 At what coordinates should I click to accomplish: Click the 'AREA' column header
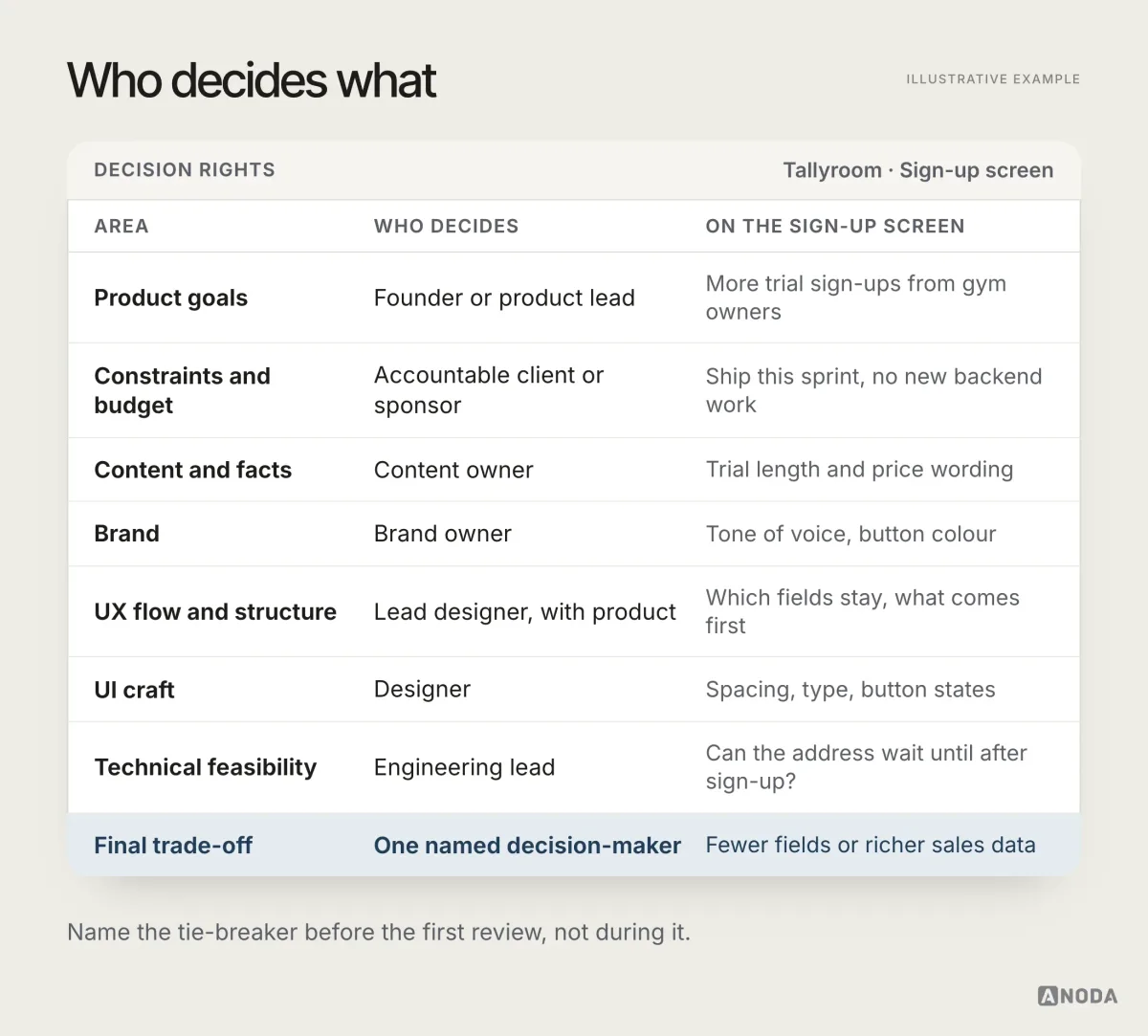tap(121, 227)
